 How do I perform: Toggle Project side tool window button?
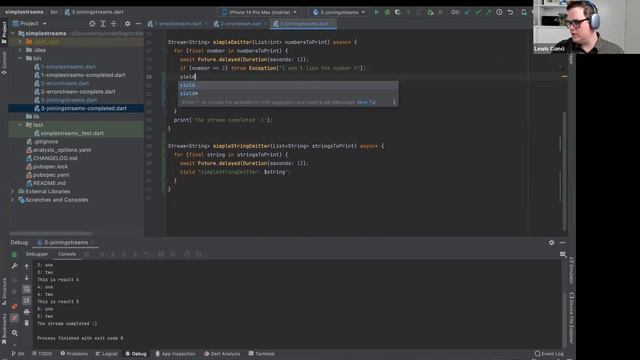4,33
